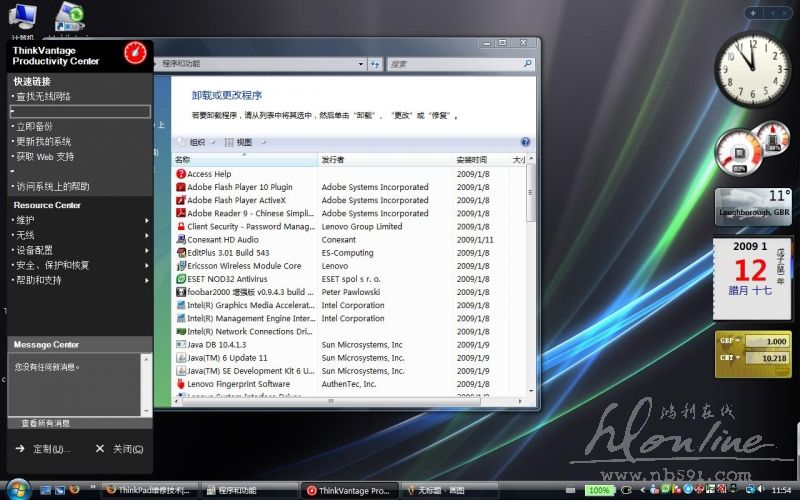The height and width of the screenshot is (500, 800).
Task: Open Firefox from the quick launch bar
Action: (x=74, y=490)
